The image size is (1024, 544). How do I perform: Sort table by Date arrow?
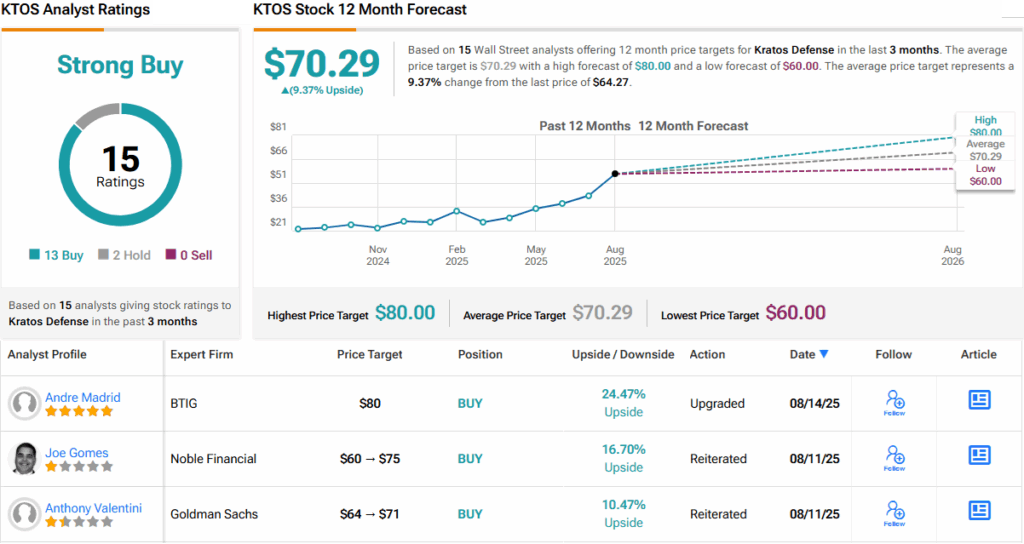click(x=824, y=354)
